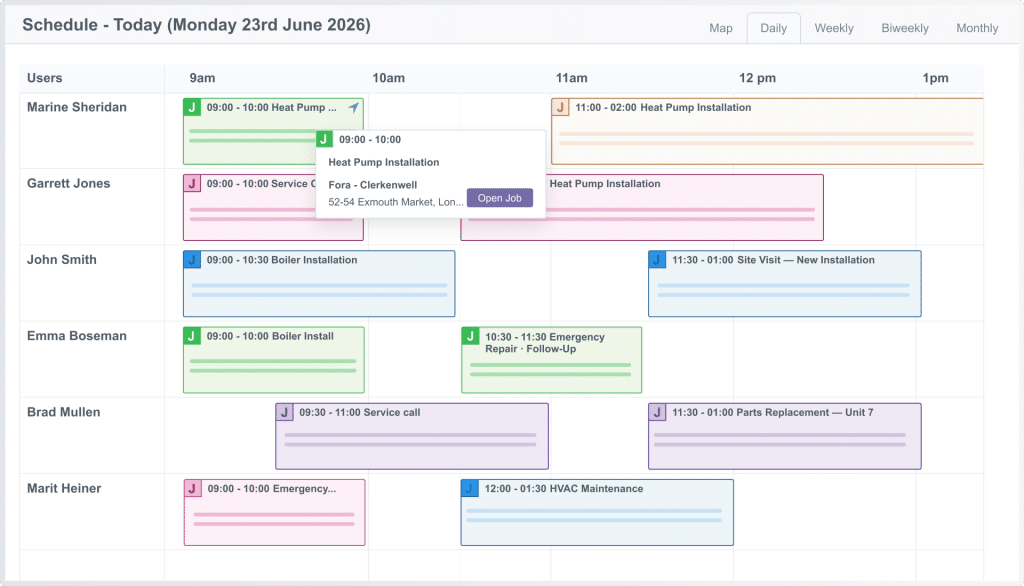Click the Open Job button in the popup
Image resolution: width=1024 pixels, height=586 pixels.
[x=500, y=198]
